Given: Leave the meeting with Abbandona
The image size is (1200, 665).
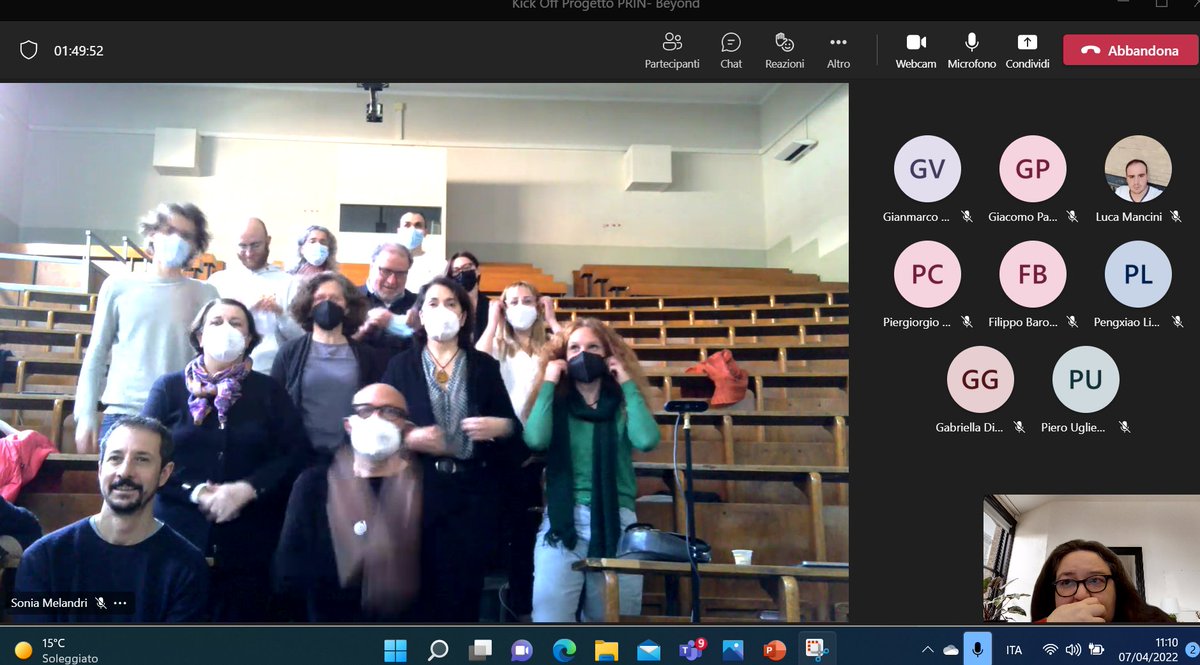Looking at the screenshot, I should pyautogui.click(x=1130, y=50).
